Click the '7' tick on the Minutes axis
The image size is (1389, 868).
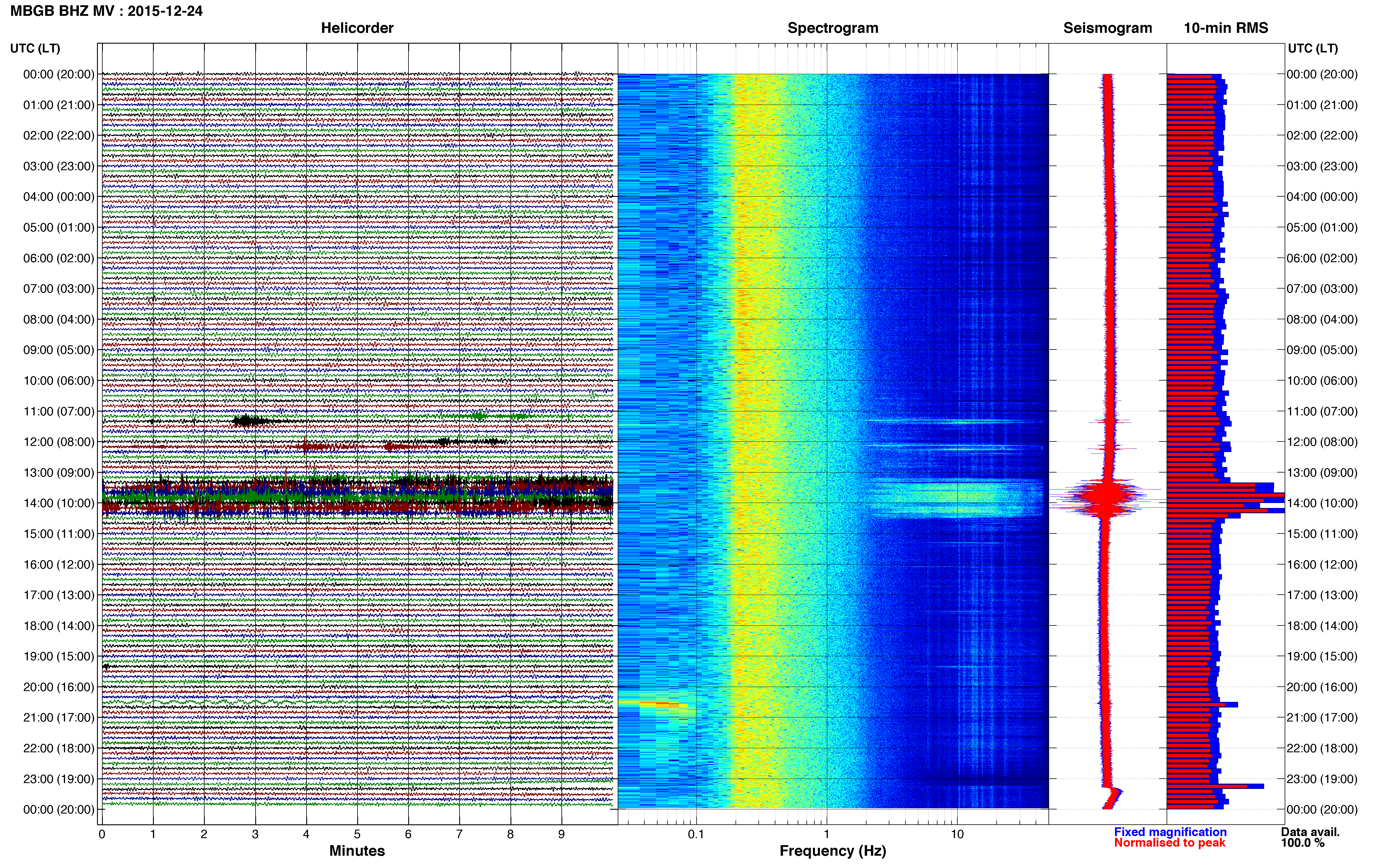pyautogui.click(x=459, y=834)
